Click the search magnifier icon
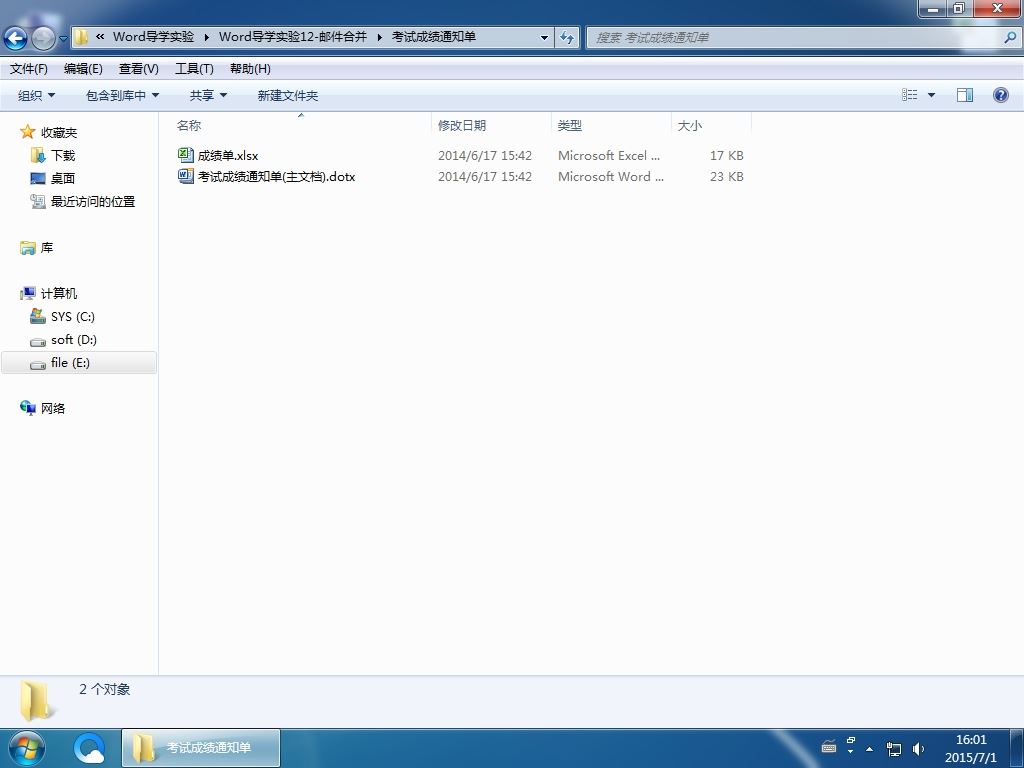Image resolution: width=1024 pixels, height=768 pixels. click(x=1010, y=38)
